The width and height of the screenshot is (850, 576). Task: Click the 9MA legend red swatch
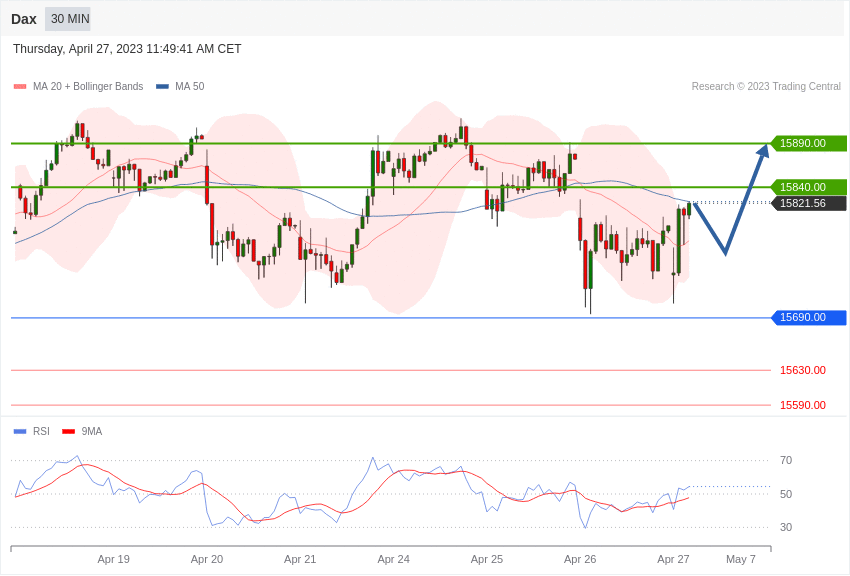69,432
